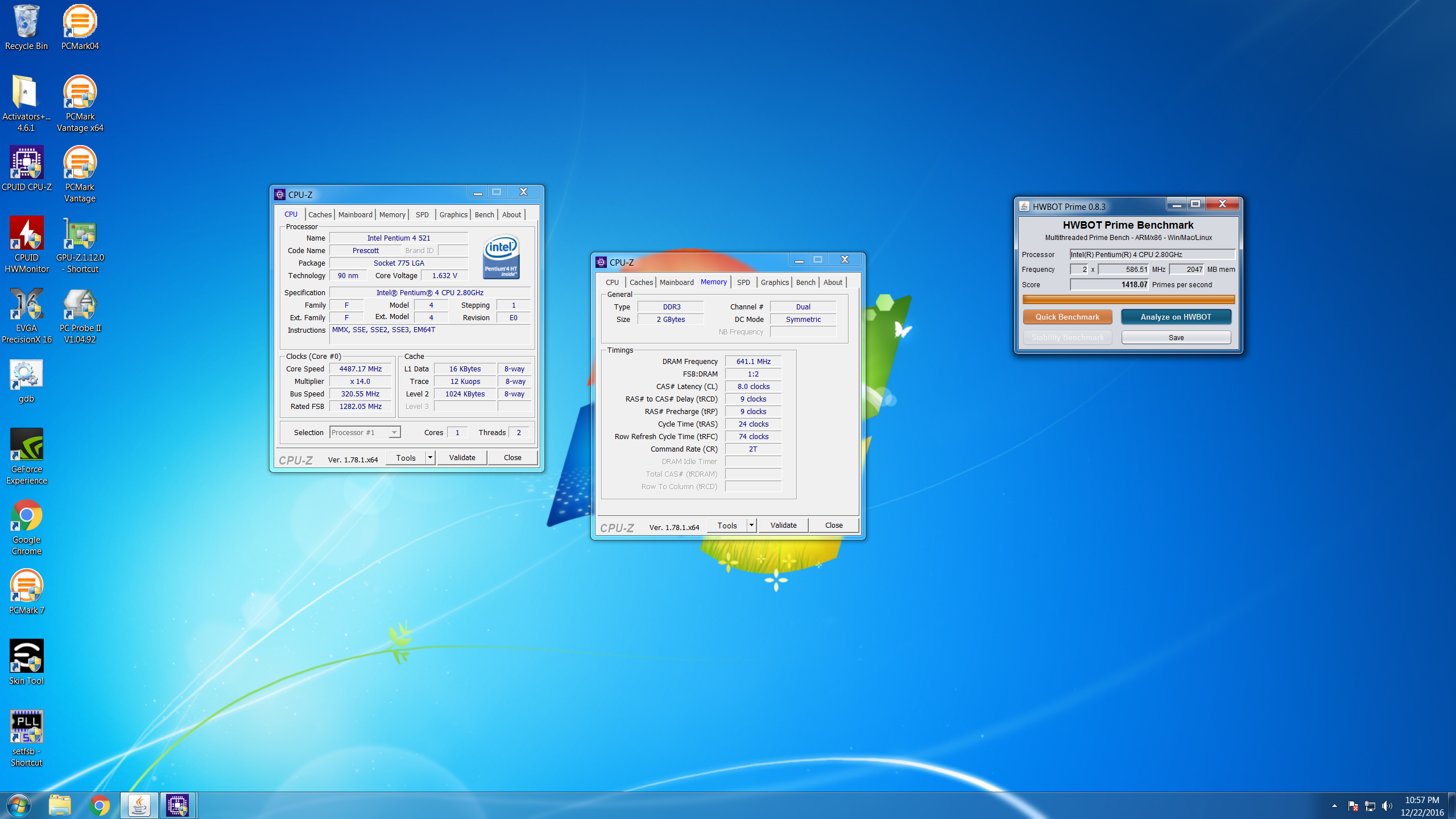Click Analyze on HWBOT button
The height and width of the screenshot is (819, 1456).
(1176, 317)
